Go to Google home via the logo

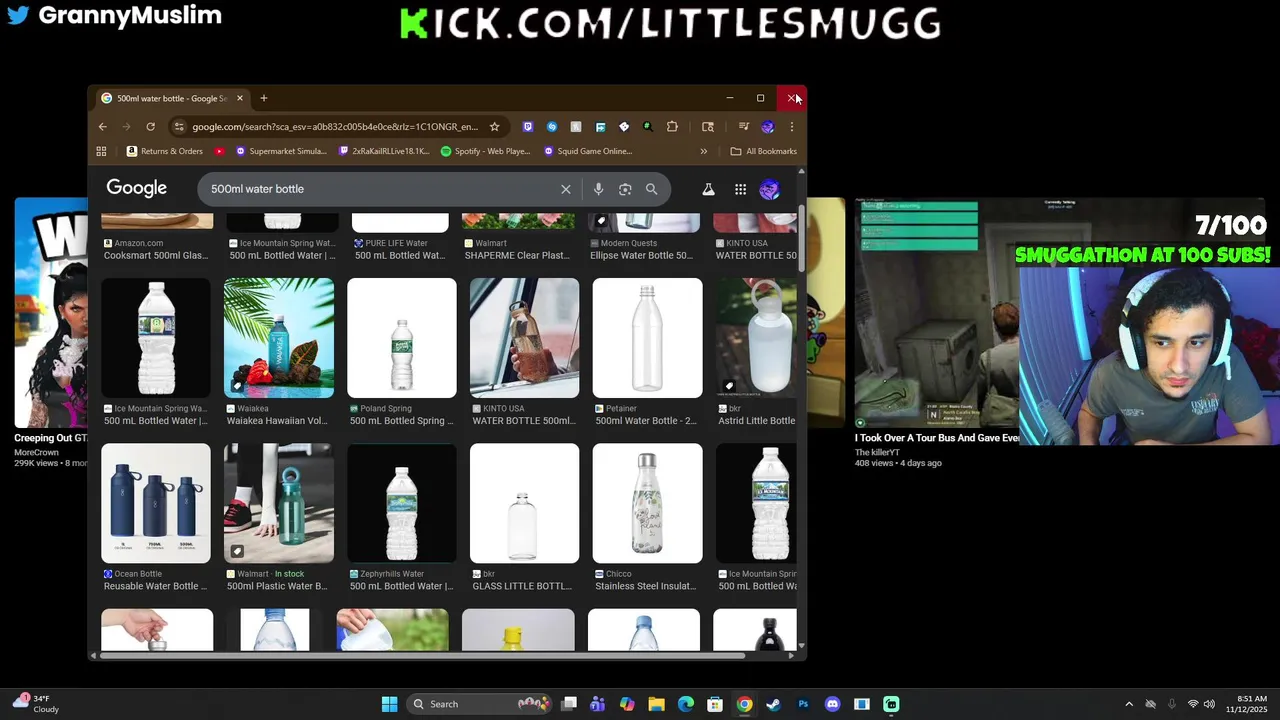click(137, 188)
